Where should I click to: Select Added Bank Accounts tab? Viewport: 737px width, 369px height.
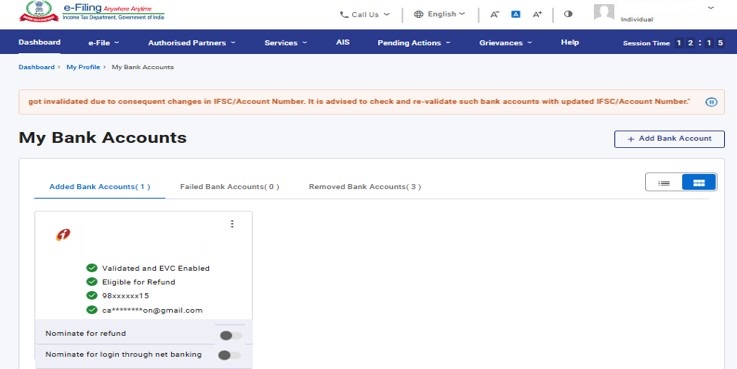coord(100,187)
